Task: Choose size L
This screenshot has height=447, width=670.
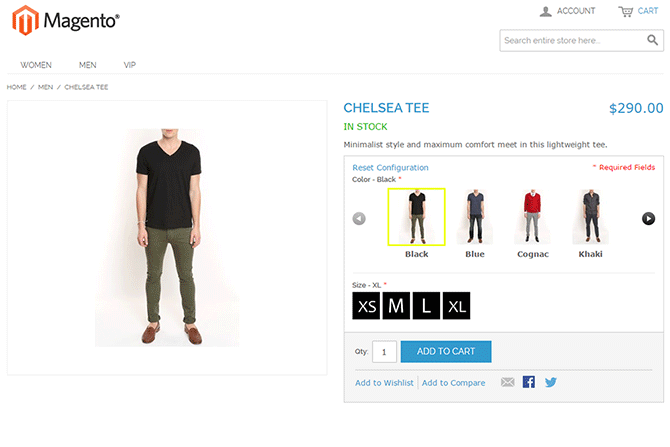Action: coord(426,306)
